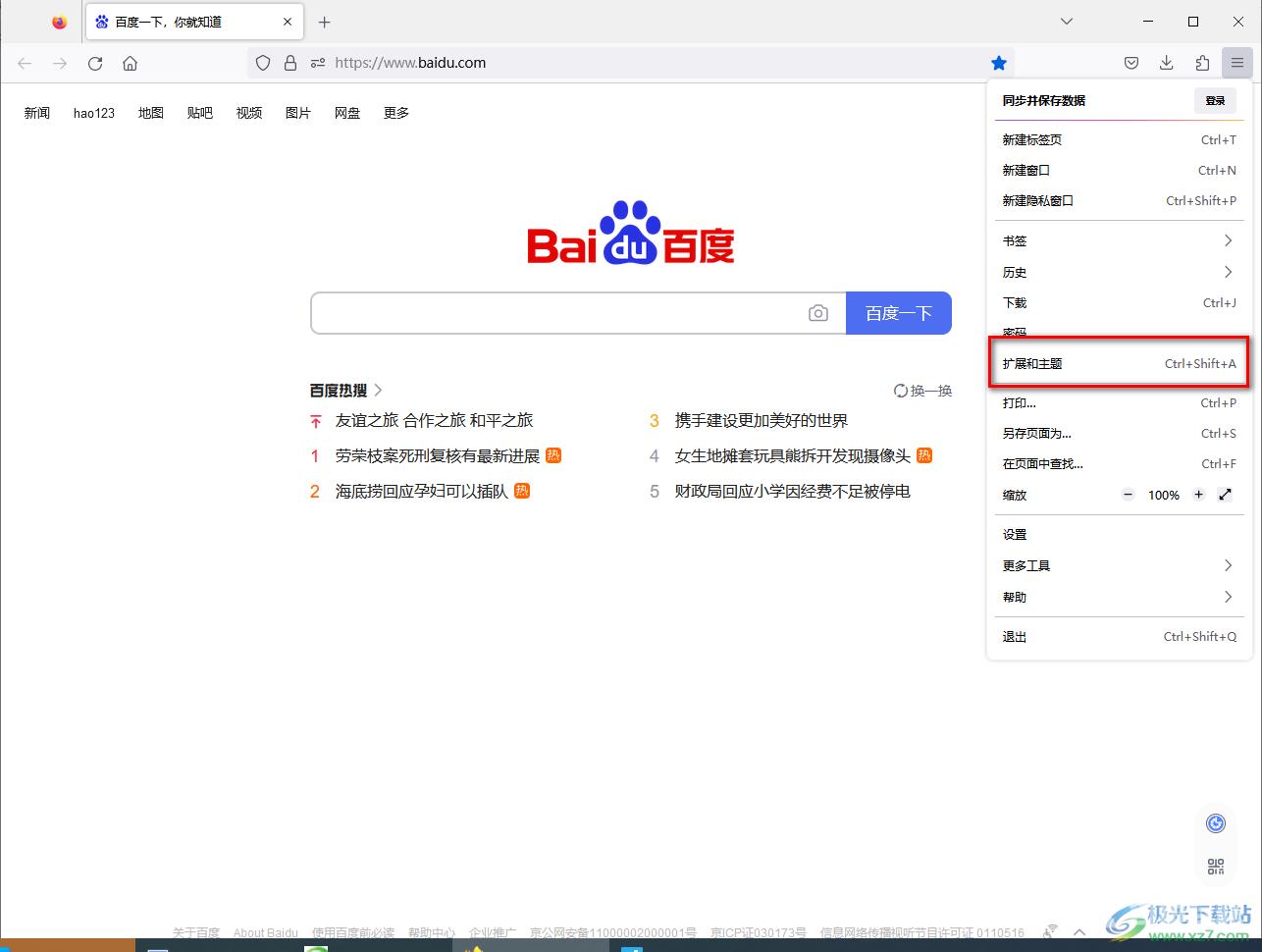Toggle bookmark star for this page
Screen dimensions: 1262x952
coord(999,63)
